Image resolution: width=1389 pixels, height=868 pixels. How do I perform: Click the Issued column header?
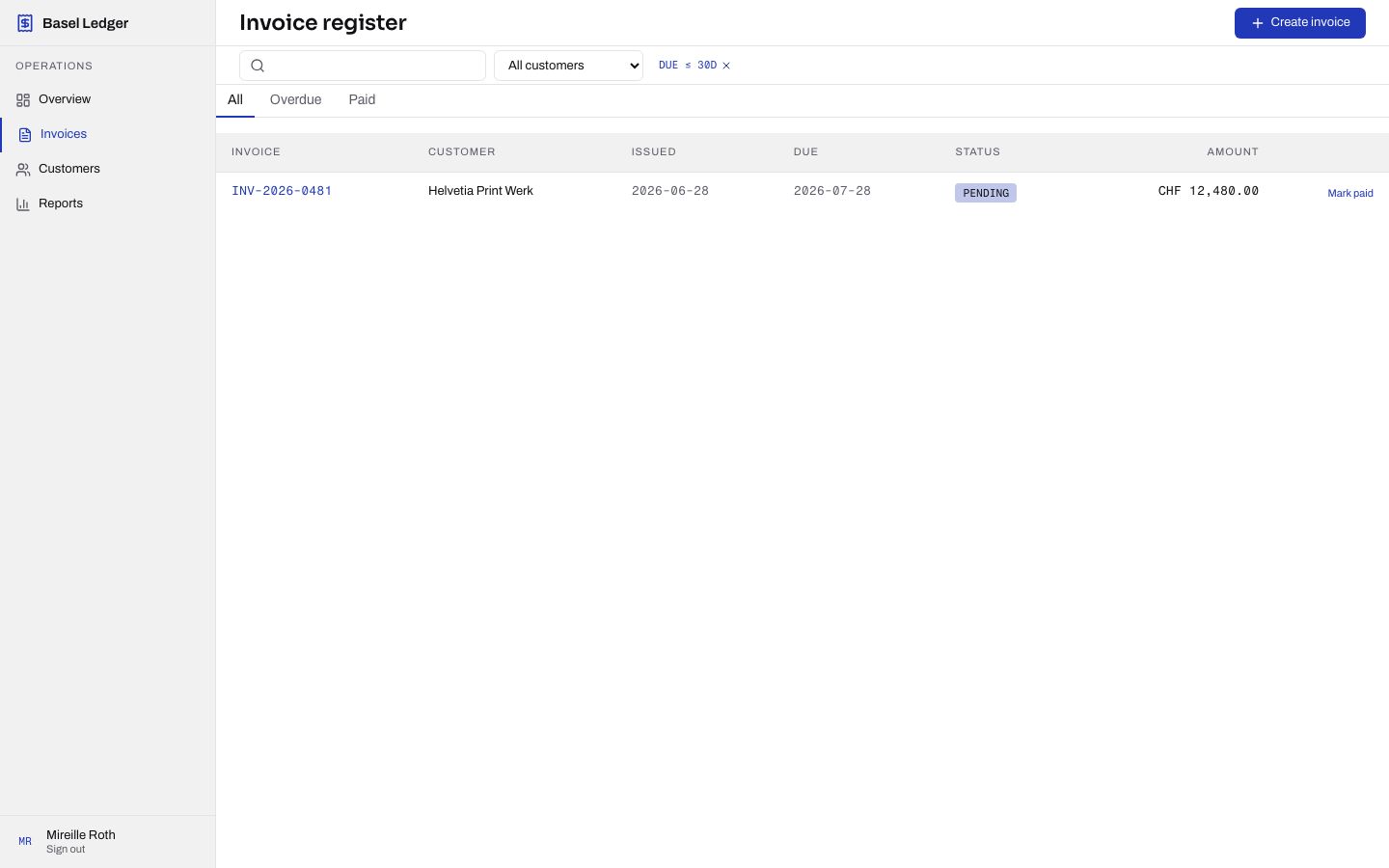(x=654, y=152)
